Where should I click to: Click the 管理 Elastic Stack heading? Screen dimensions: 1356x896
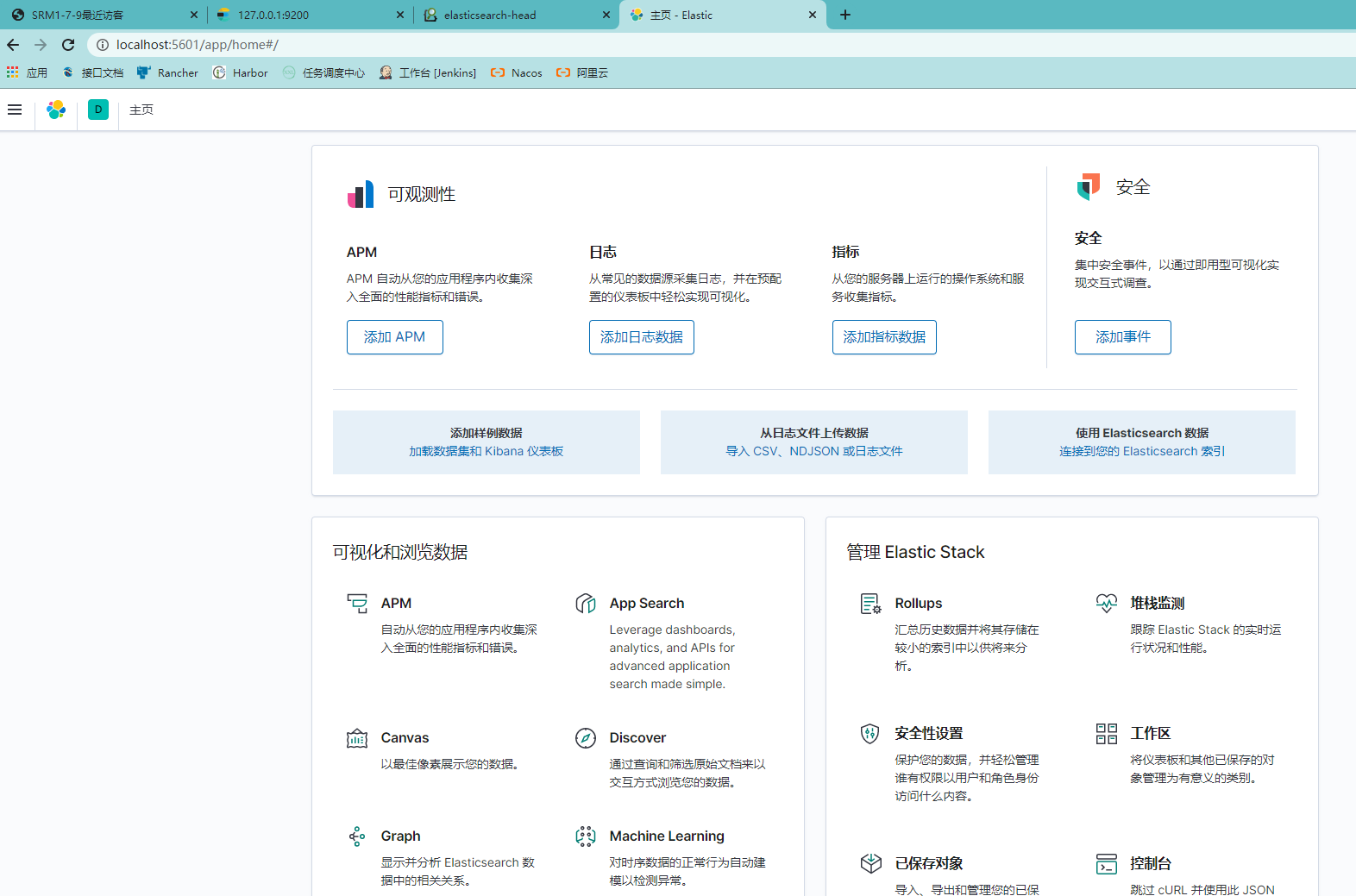[x=915, y=552]
